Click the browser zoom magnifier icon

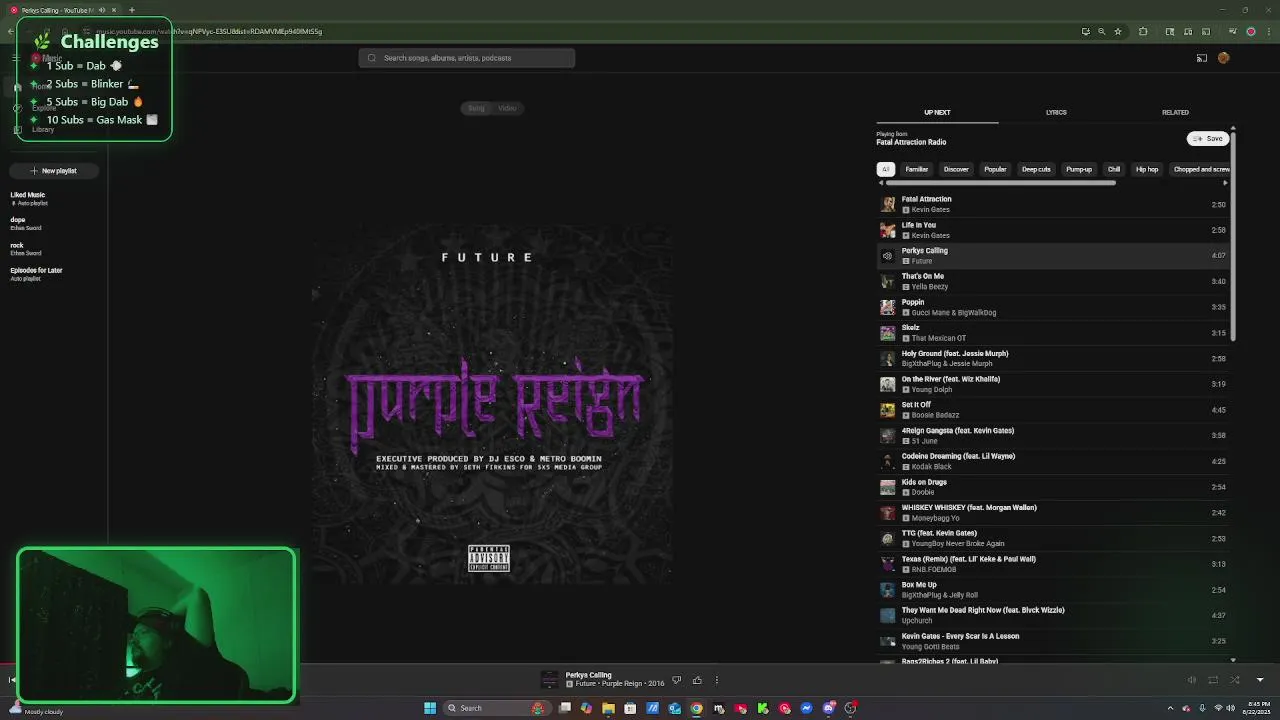(x=1102, y=31)
